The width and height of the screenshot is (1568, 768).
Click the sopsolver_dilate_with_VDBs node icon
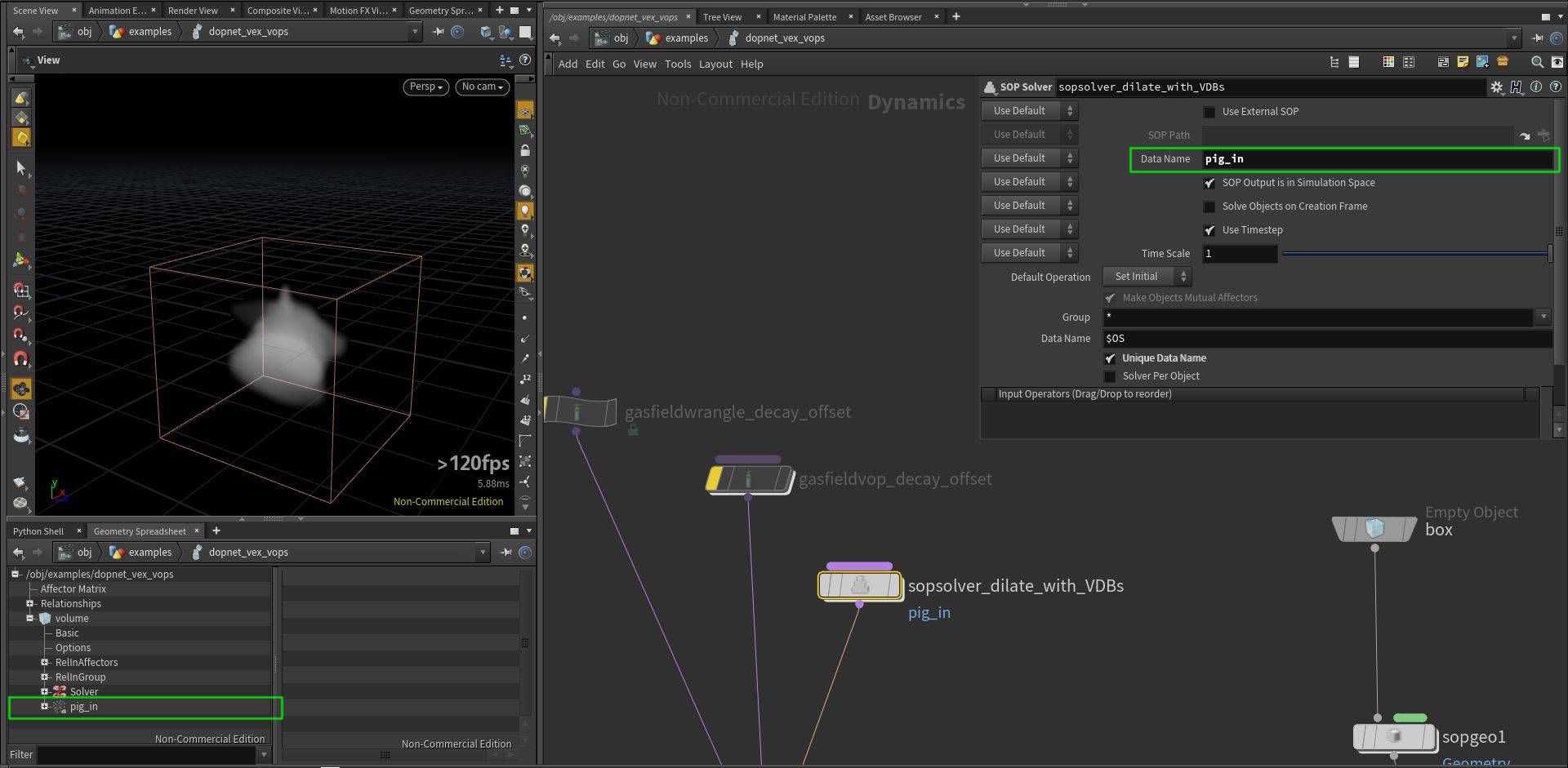point(859,585)
